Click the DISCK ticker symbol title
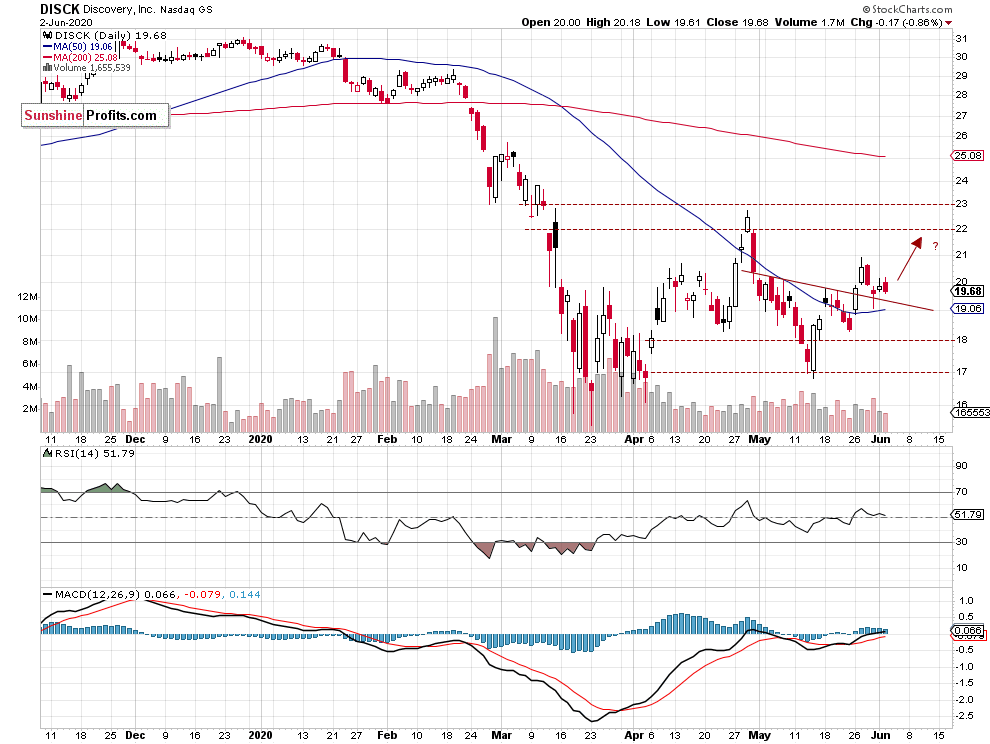The height and width of the screenshot is (744, 990). tap(60, 9)
